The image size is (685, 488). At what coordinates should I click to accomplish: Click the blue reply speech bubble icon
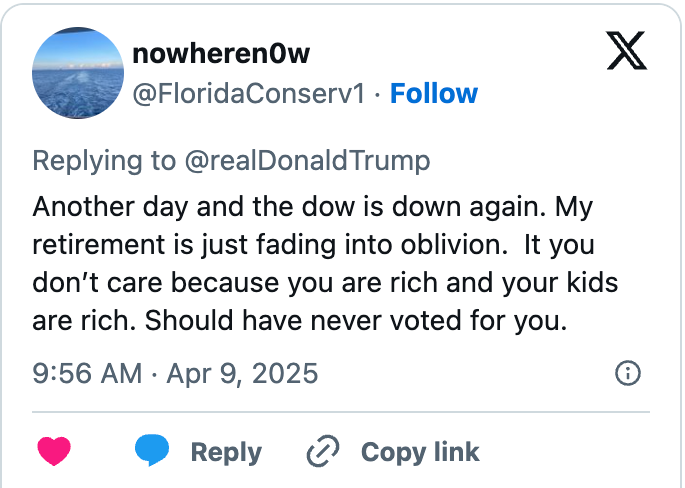coord(152,450)
